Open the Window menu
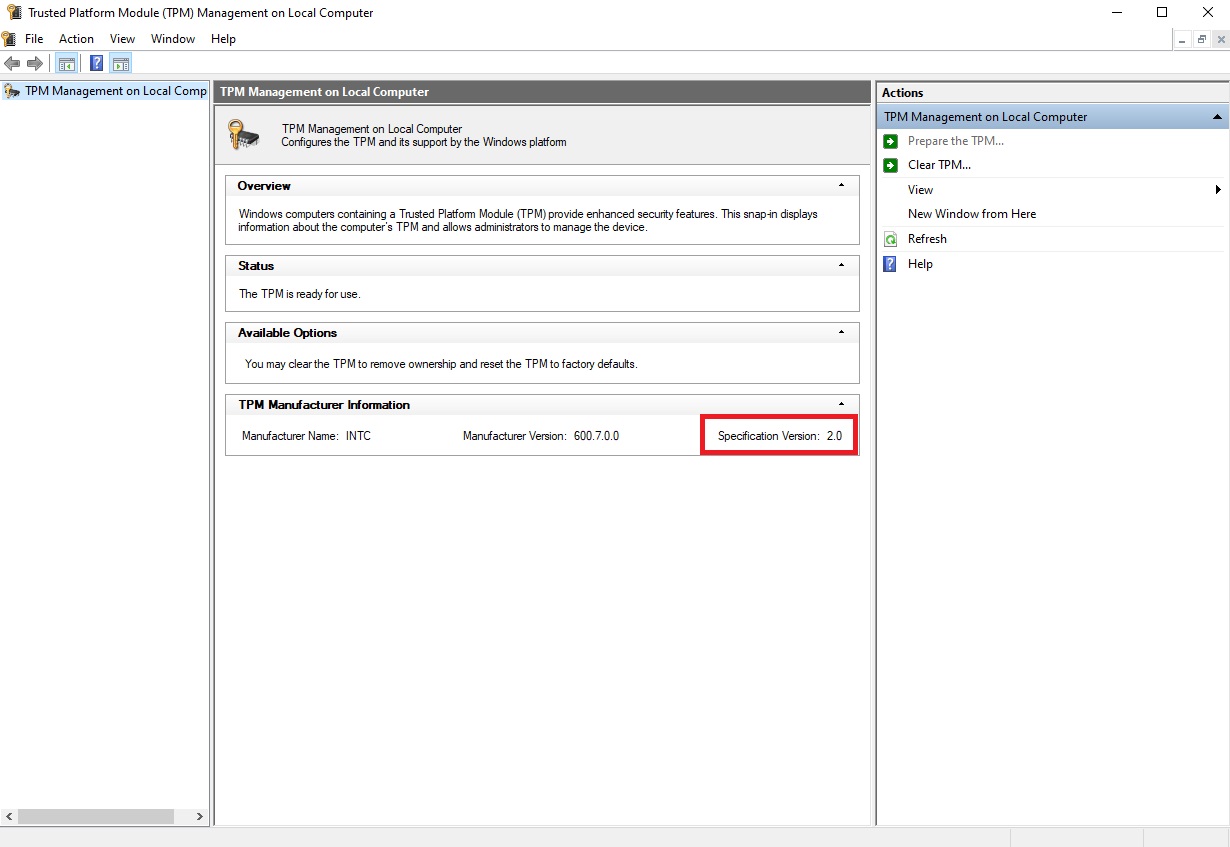Screen dimensions: 1230x847 pyautogui.click(x=172, y=38)
